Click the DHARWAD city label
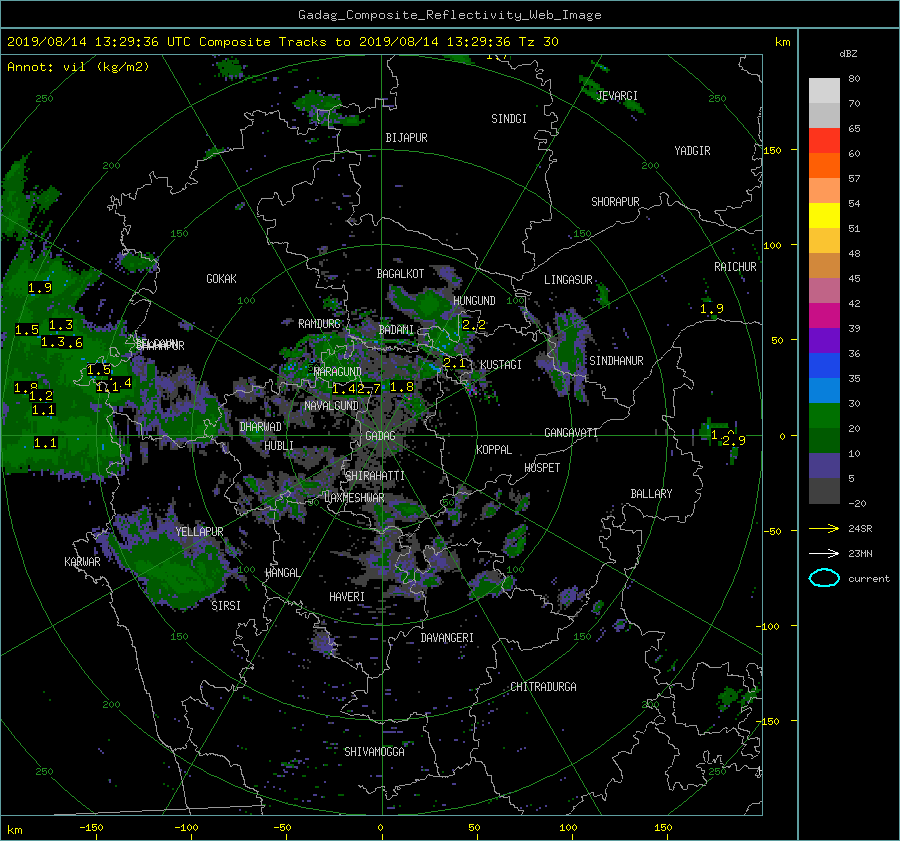The height and width of the screenshot is (841, 900). tap(260, 427)
